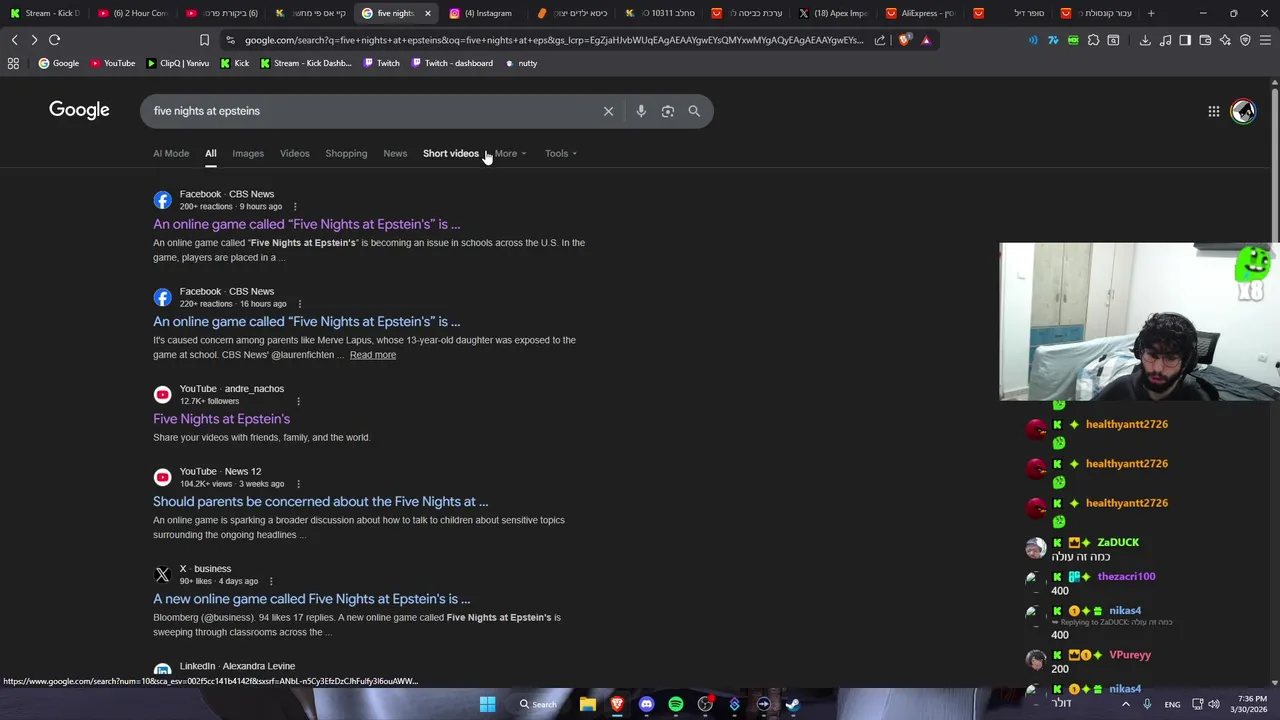Open Steam from the taskbar
The width and height of the screenshot is (1280, 720).
pos(793,704)
